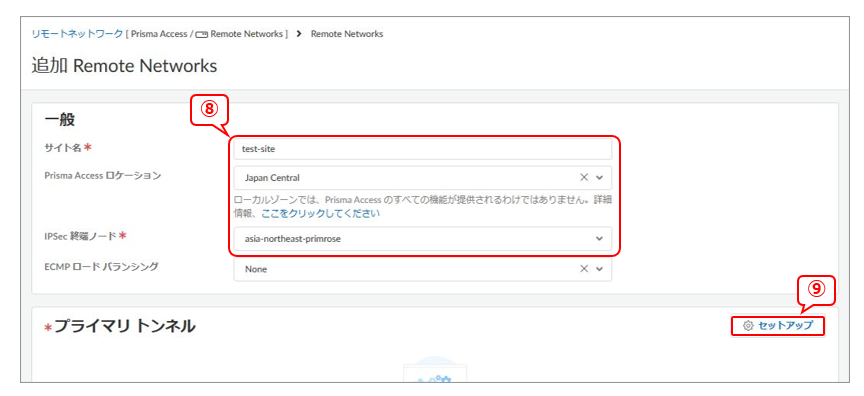Follow the ここをクリックしてください link
The image size is (864, 396).
320,214
